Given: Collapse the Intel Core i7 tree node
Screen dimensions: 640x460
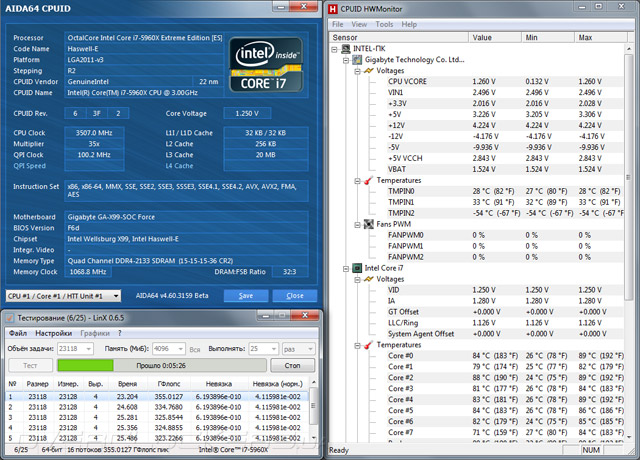Looking at the screenshot, I should point(346,269).
